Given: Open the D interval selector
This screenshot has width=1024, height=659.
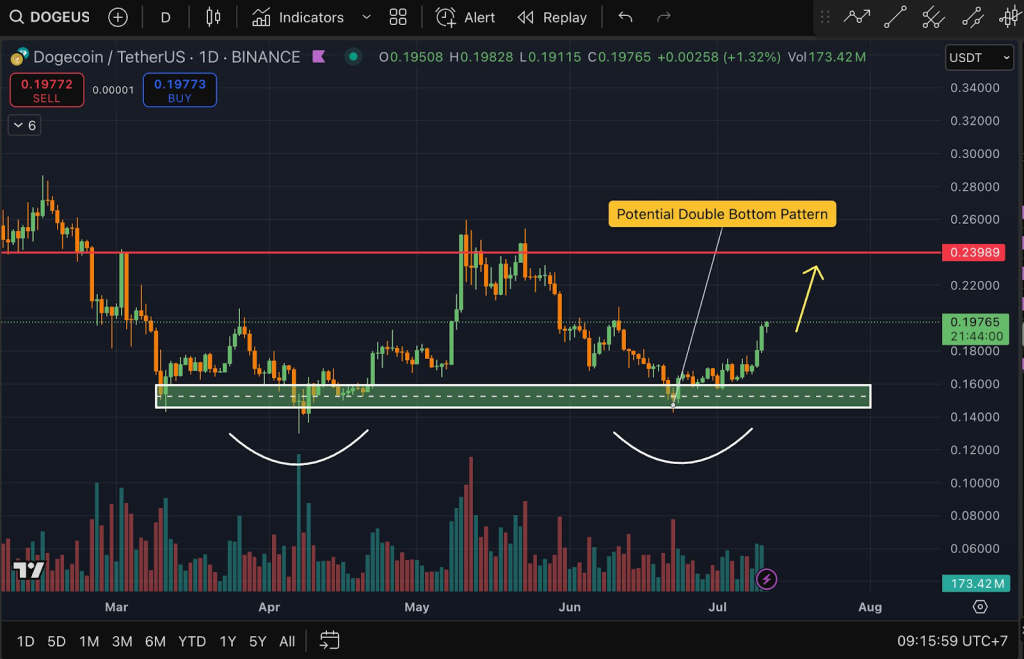Looking at the screenshot, I should (x=165, y=18).
